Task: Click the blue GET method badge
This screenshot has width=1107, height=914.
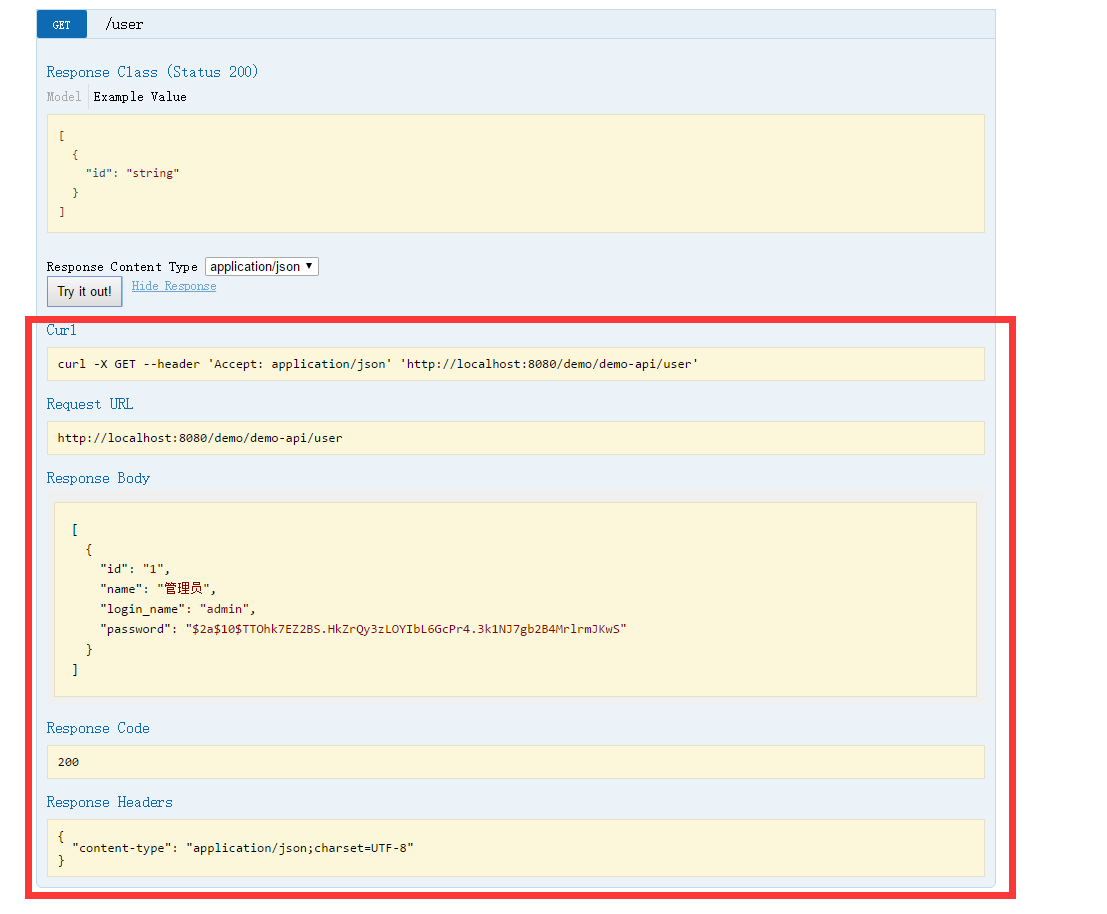Action: [62, 25]
